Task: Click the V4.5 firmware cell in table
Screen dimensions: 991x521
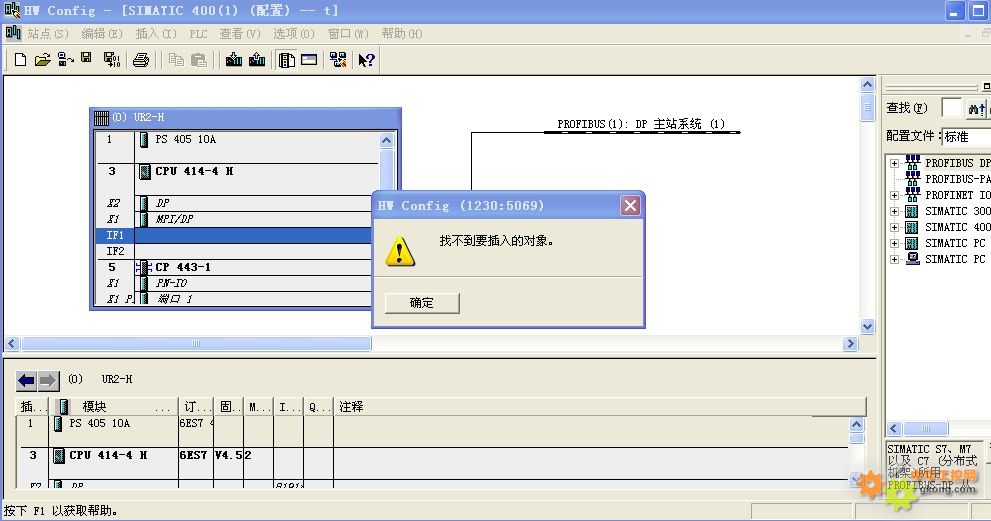Action: click(228, 455)
